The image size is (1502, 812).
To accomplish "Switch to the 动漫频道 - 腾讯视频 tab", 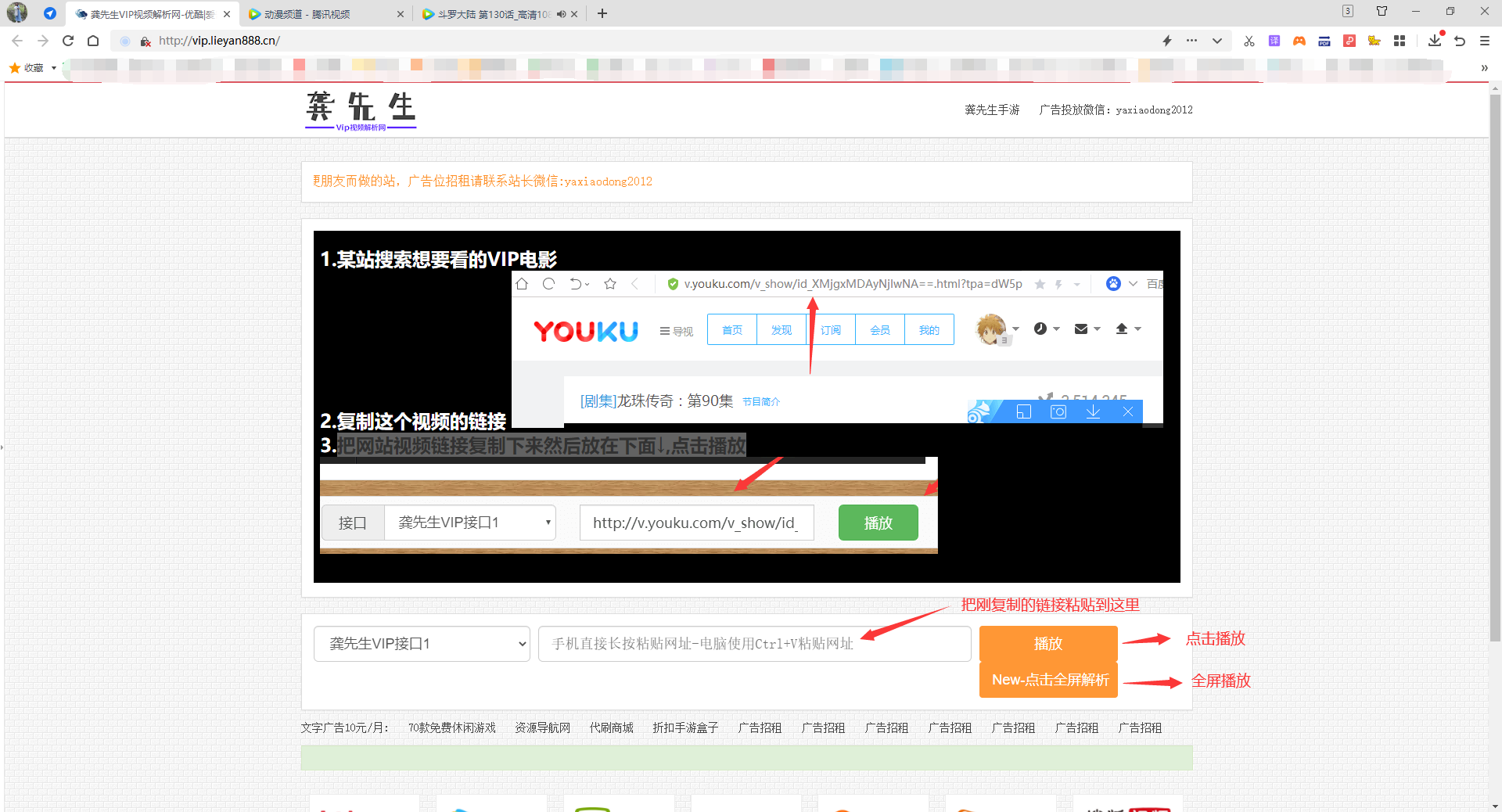I will coord(325,14).
